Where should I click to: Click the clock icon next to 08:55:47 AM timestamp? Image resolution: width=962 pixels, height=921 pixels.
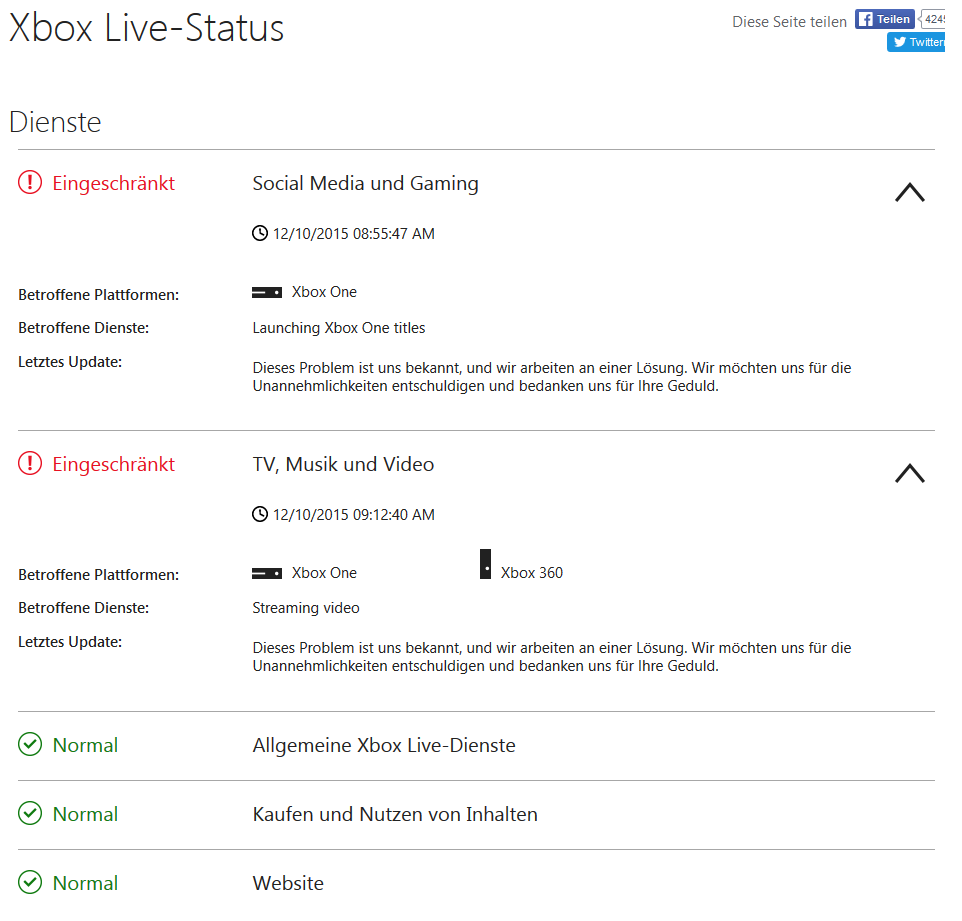260,233
